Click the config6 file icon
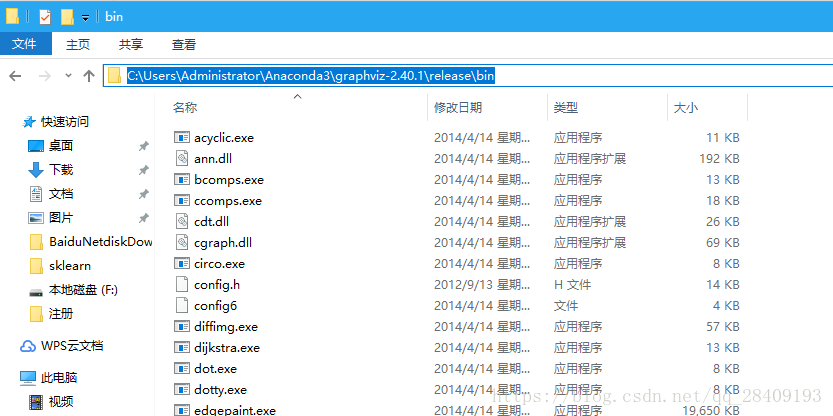 (x=182, y=305)
